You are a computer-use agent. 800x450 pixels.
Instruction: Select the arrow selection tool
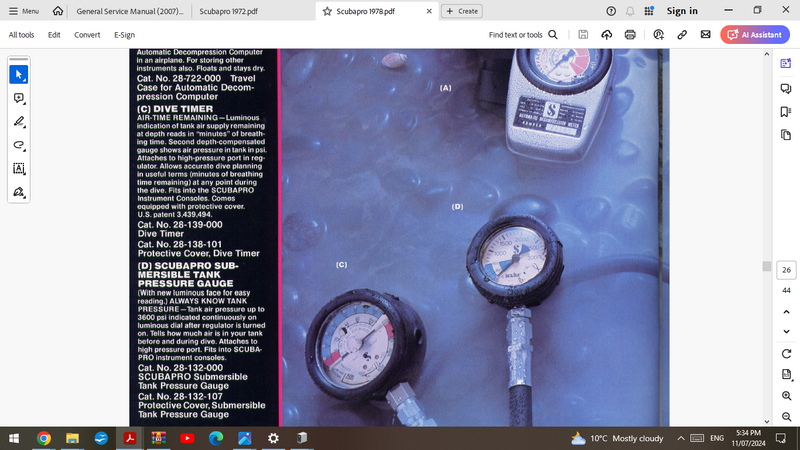19,75
